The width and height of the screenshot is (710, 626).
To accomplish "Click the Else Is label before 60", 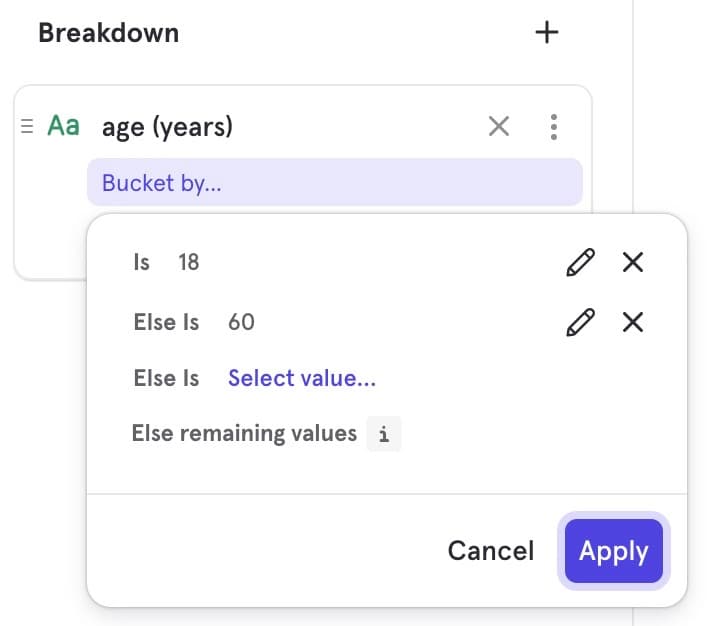I will (x=166, y=322).
